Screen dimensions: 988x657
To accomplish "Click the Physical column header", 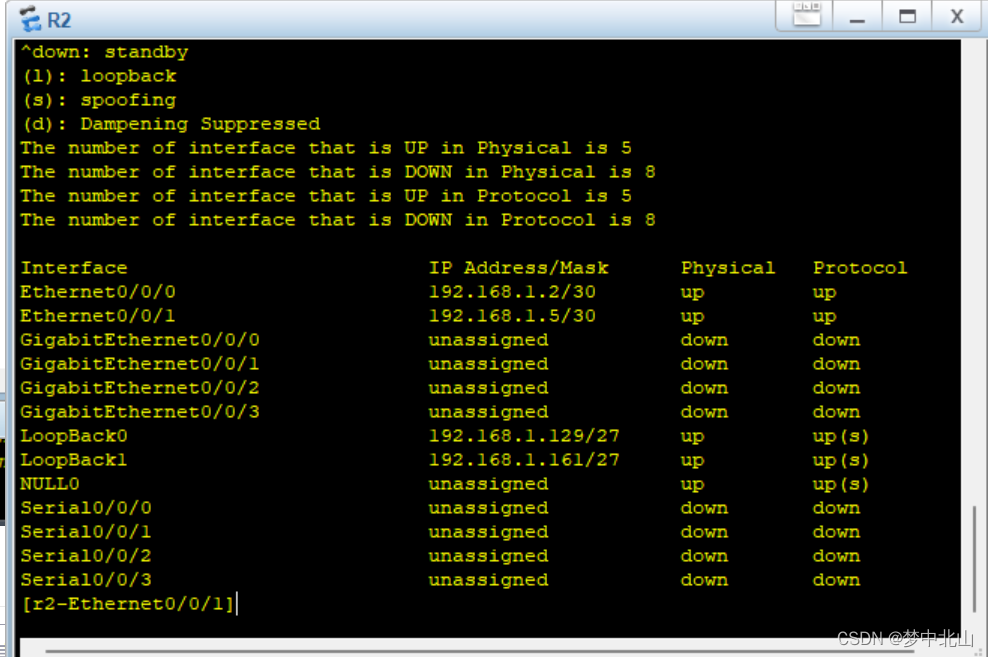I will click(728, 268).
